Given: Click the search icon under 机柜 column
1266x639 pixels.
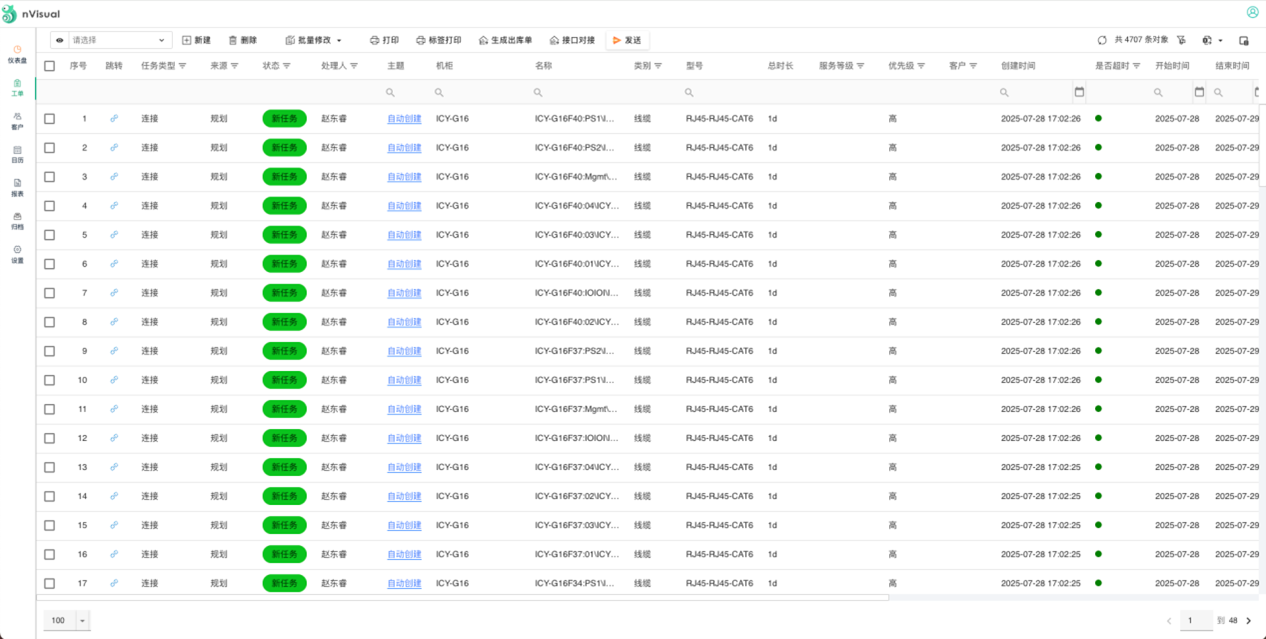Looking at the screenshot, I should coord(439,92).
